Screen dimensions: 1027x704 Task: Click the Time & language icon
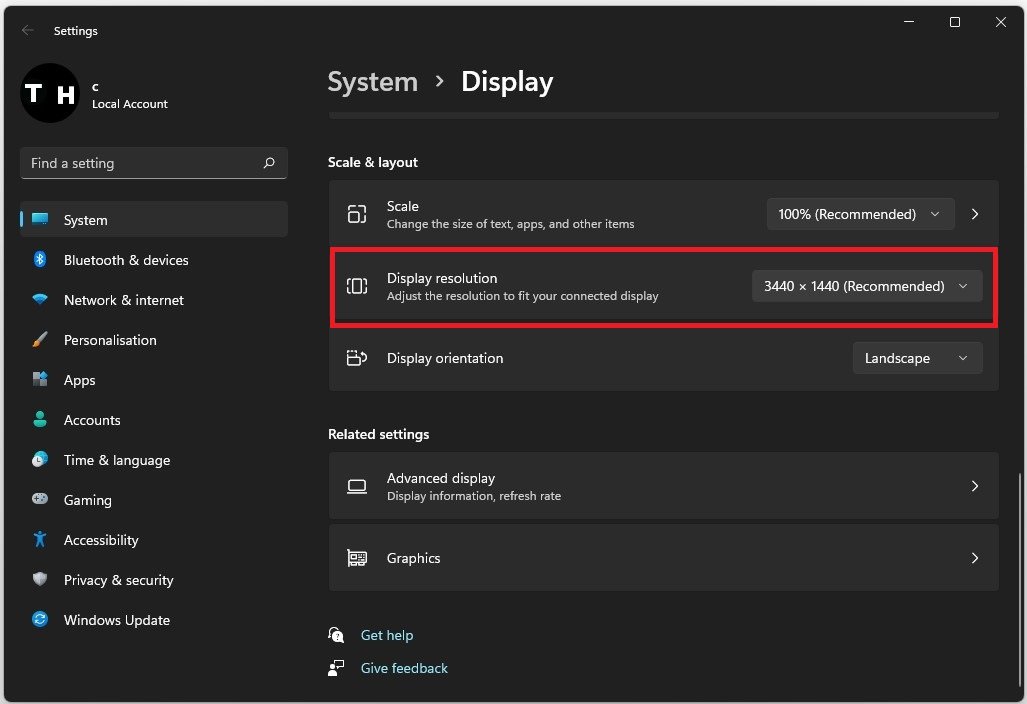40,460
